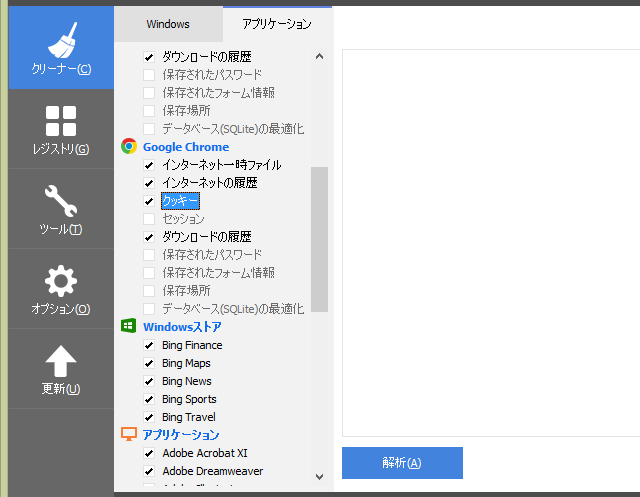The width and height of the screenshot is (640, 497).
Task: Click inside the empty results pane
Action: [x=491, y=243]
